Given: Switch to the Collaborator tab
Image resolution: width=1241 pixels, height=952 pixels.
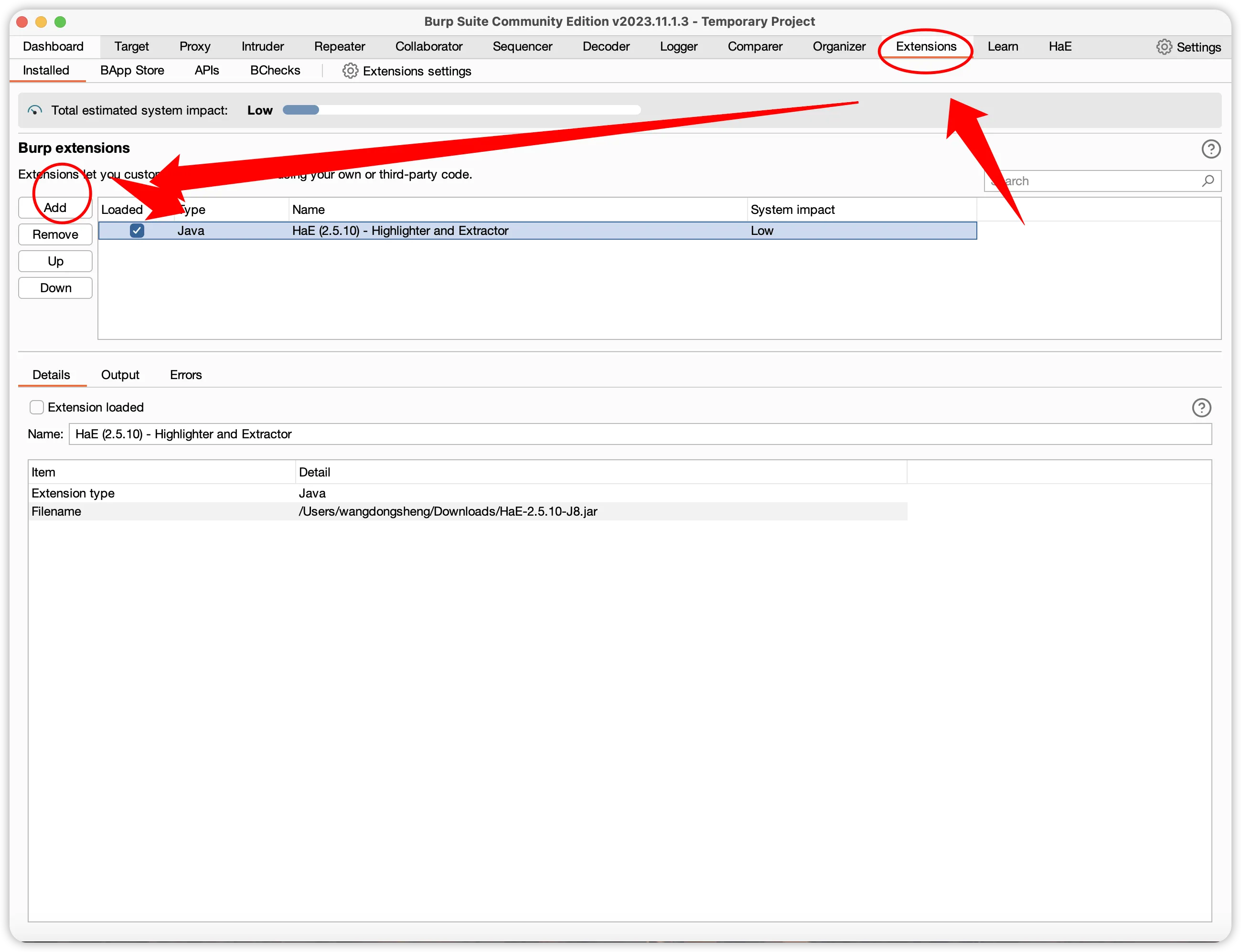Looking at the screenshot, I should [428, 46].
